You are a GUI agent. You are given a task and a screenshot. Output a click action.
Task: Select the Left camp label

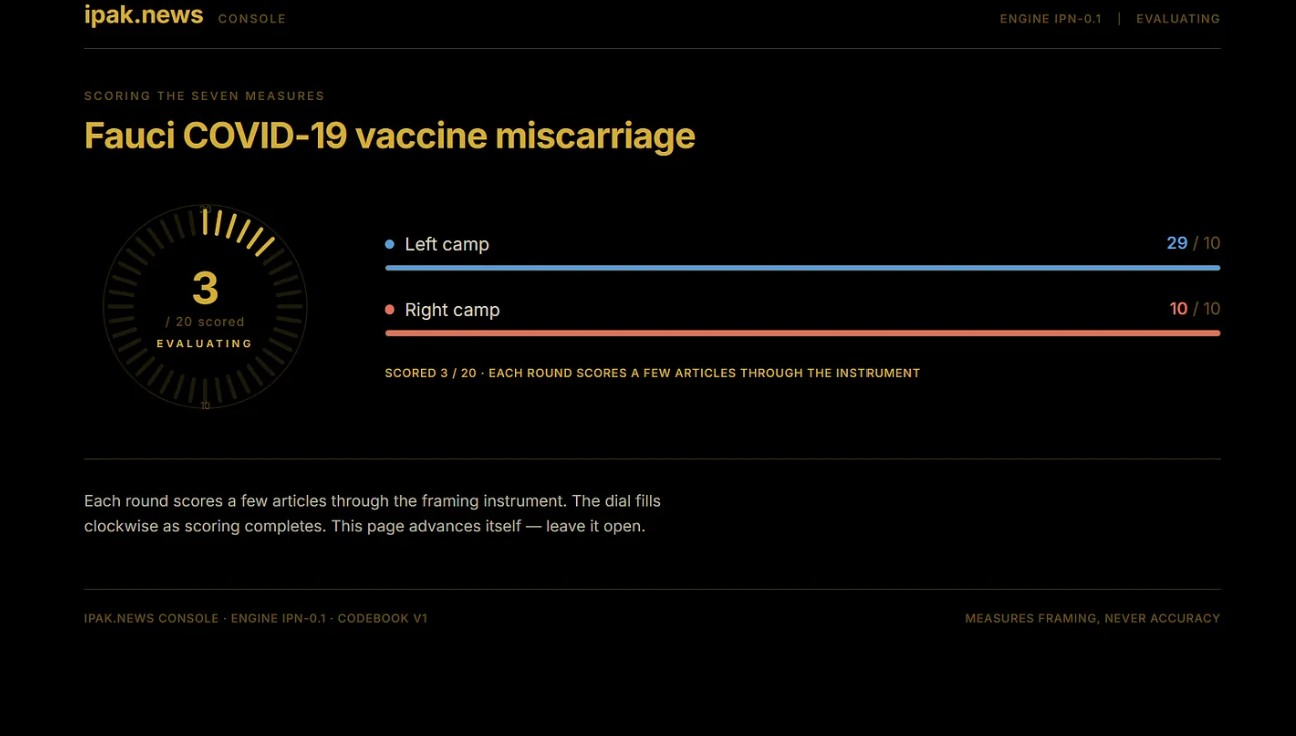coord(447,244)
